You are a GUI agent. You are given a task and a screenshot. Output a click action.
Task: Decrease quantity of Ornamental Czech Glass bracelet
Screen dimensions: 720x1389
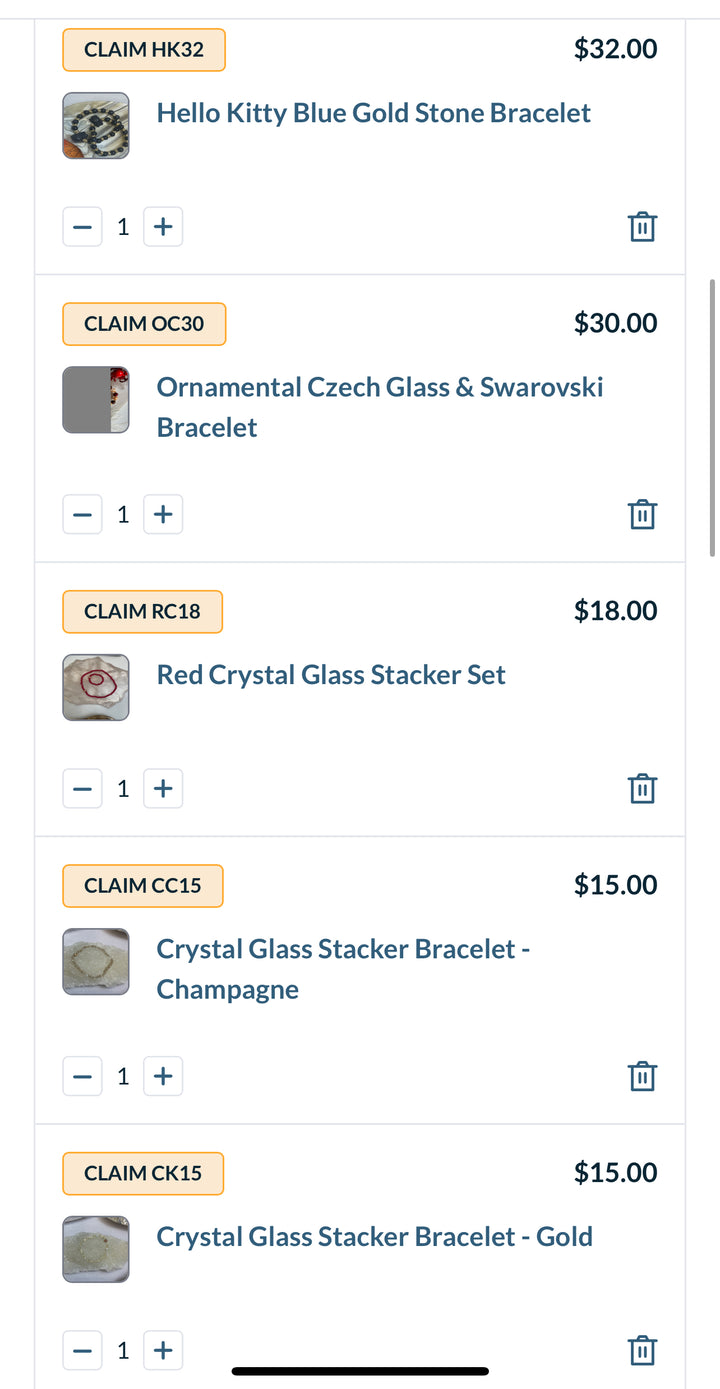pos(83,514)
